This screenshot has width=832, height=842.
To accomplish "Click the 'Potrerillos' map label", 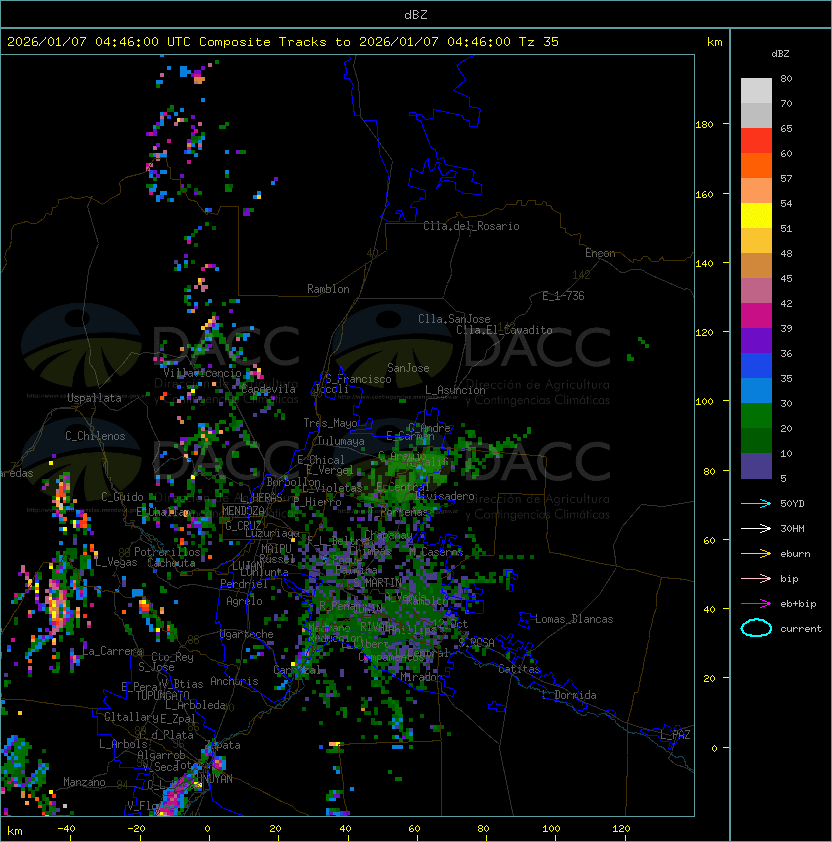I will click(167, 552).
